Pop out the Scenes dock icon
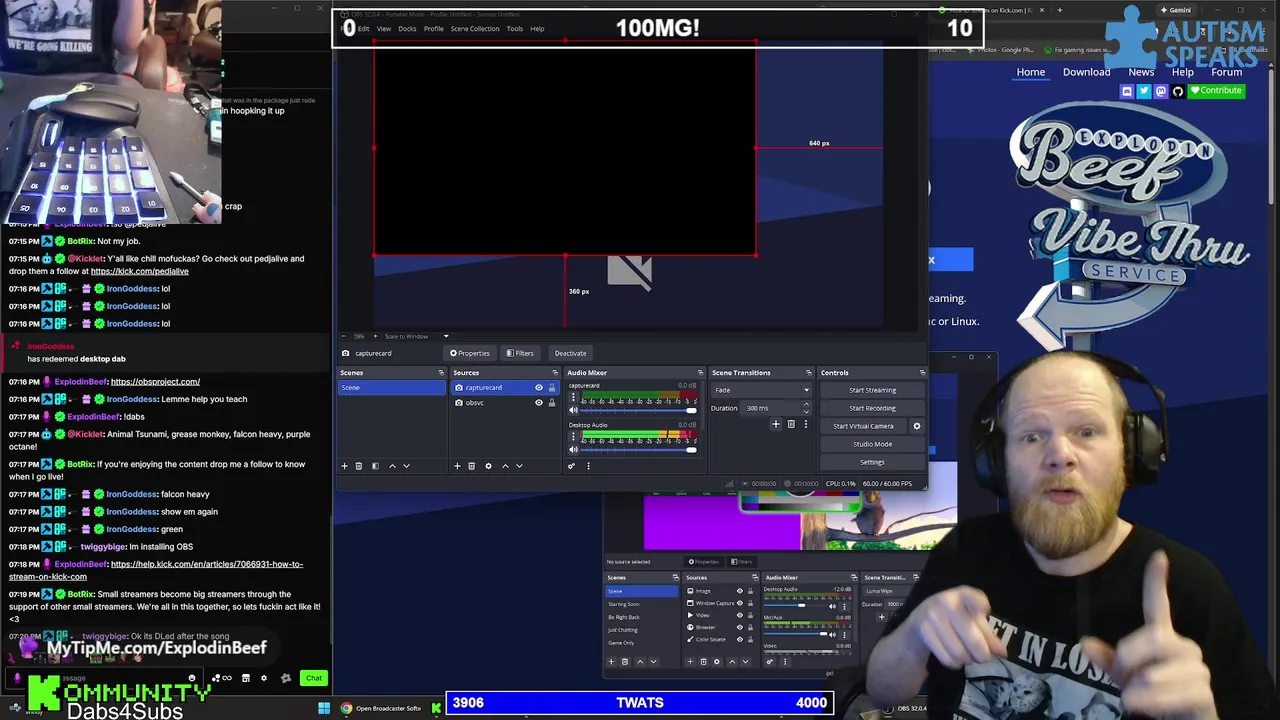Viewport: 1280px width, 720px height. [x=441, y=373]
